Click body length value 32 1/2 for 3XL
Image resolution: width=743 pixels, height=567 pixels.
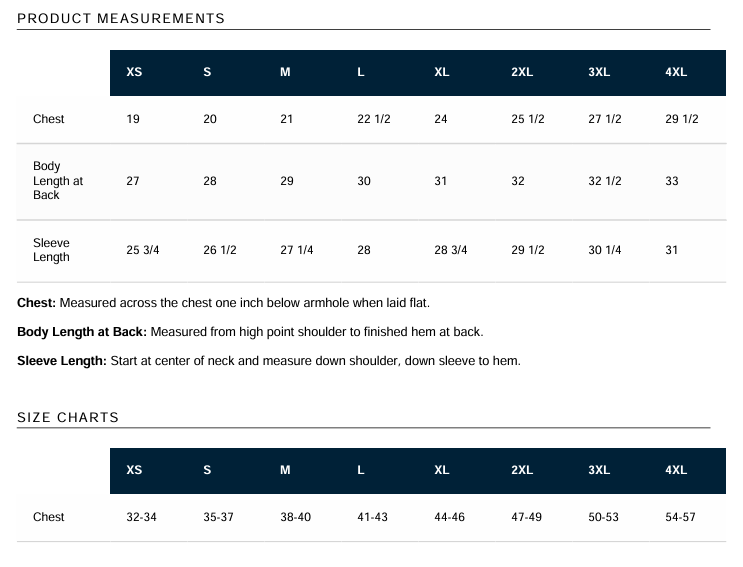point(604,181)
